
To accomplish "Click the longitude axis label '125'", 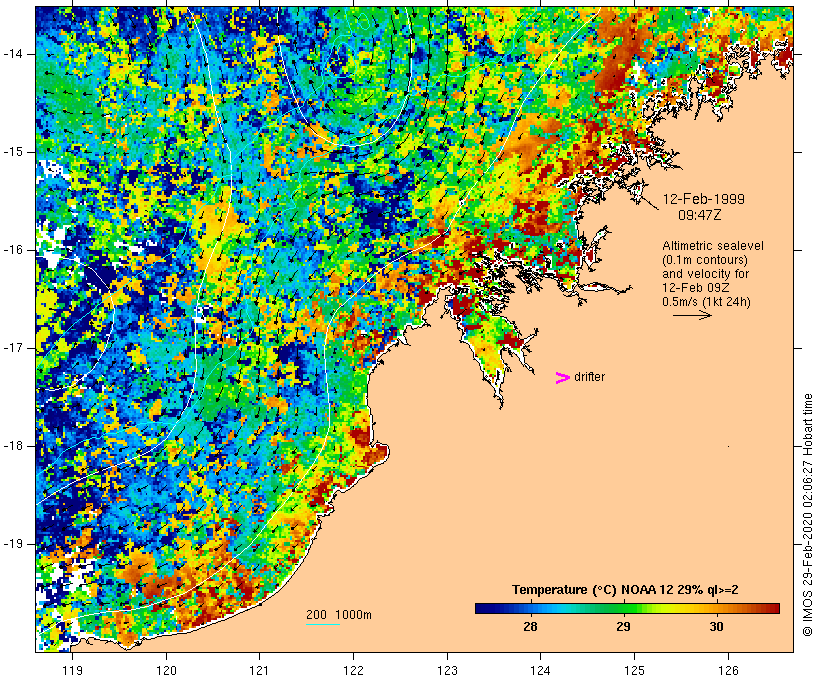I will click(x=635, y=670).
